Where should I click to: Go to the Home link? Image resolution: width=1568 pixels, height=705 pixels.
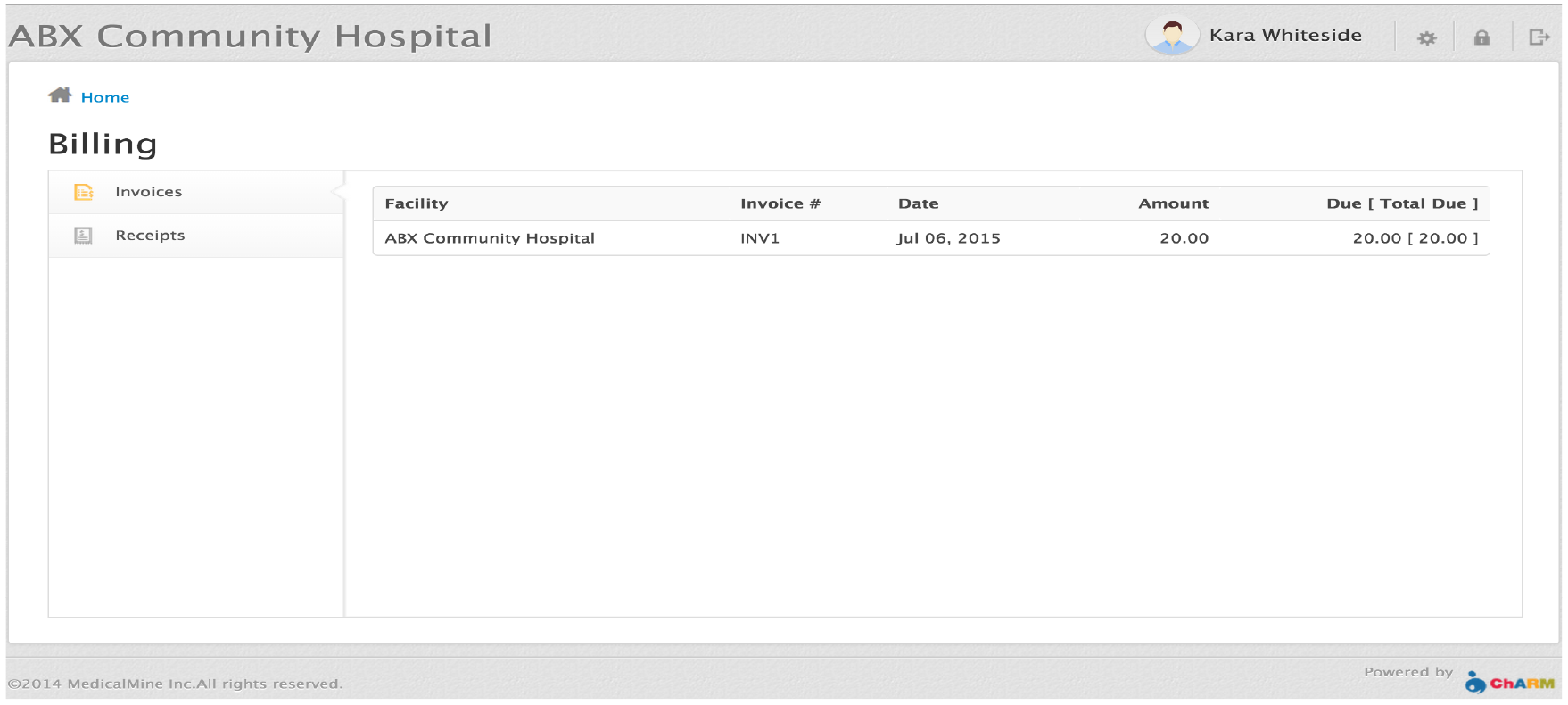tap(105, 97)
